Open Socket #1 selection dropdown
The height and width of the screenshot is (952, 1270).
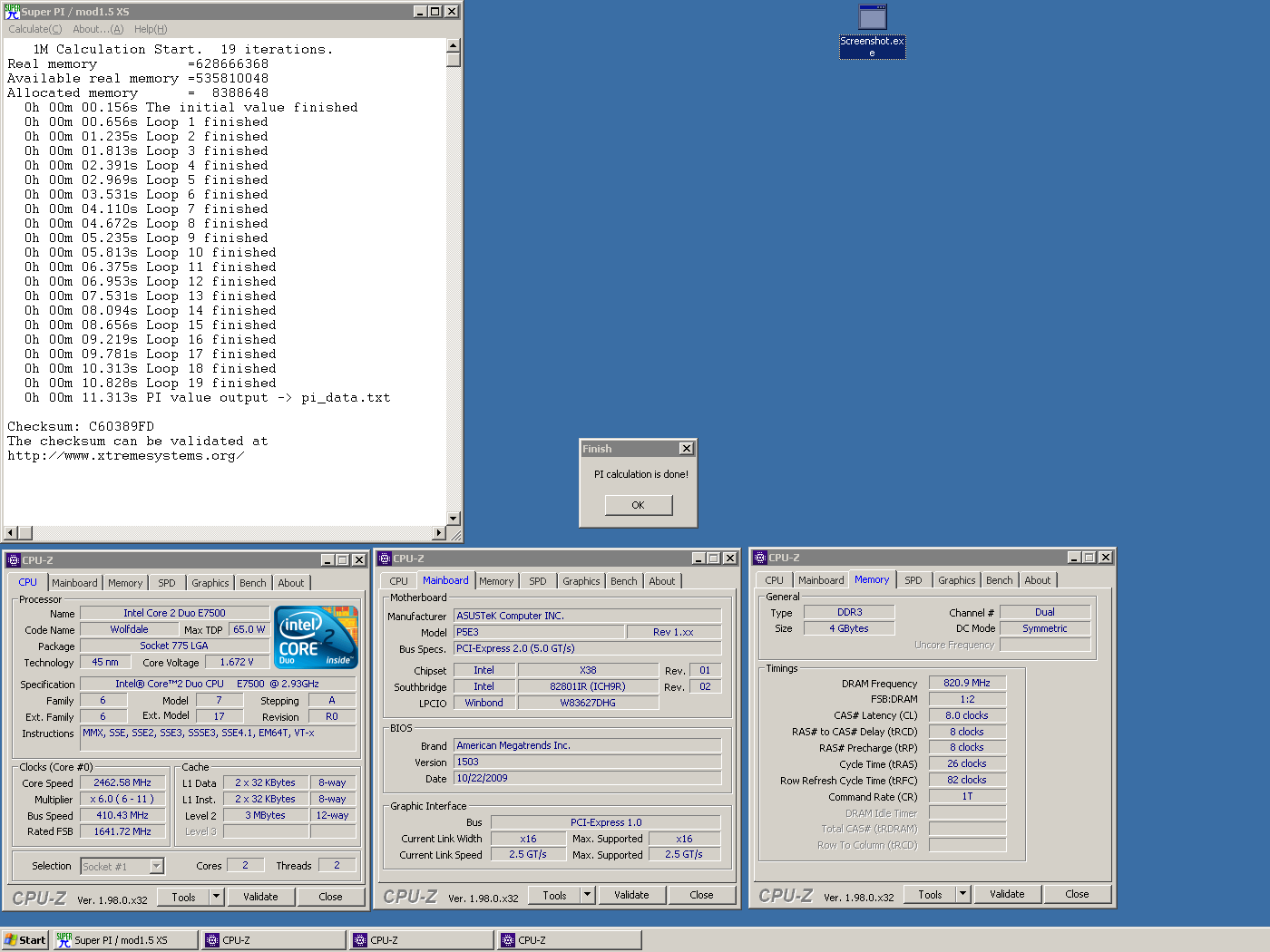[156, 867]
